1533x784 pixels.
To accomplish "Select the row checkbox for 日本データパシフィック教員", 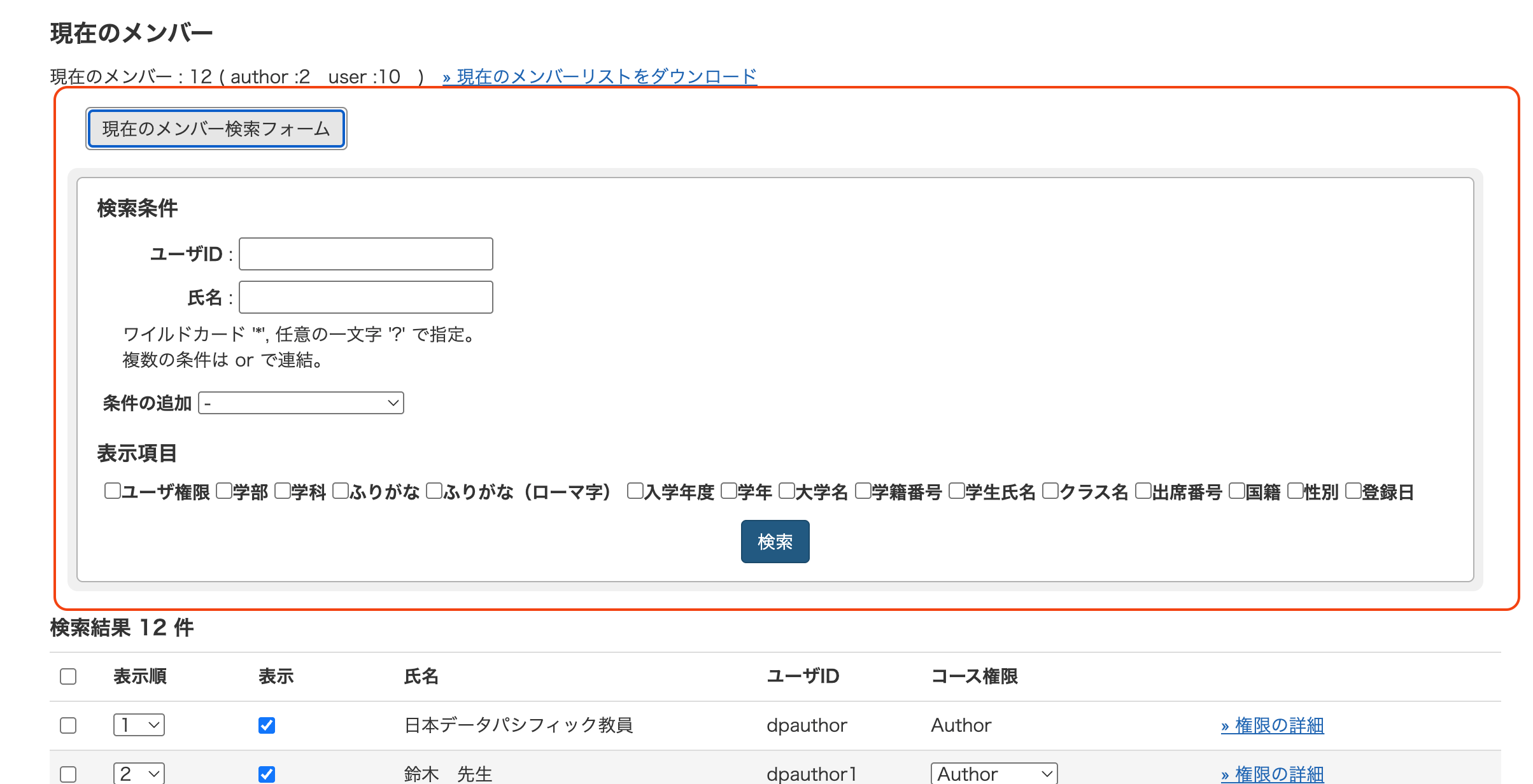I will pyautogui.click(x=68, y=725).
